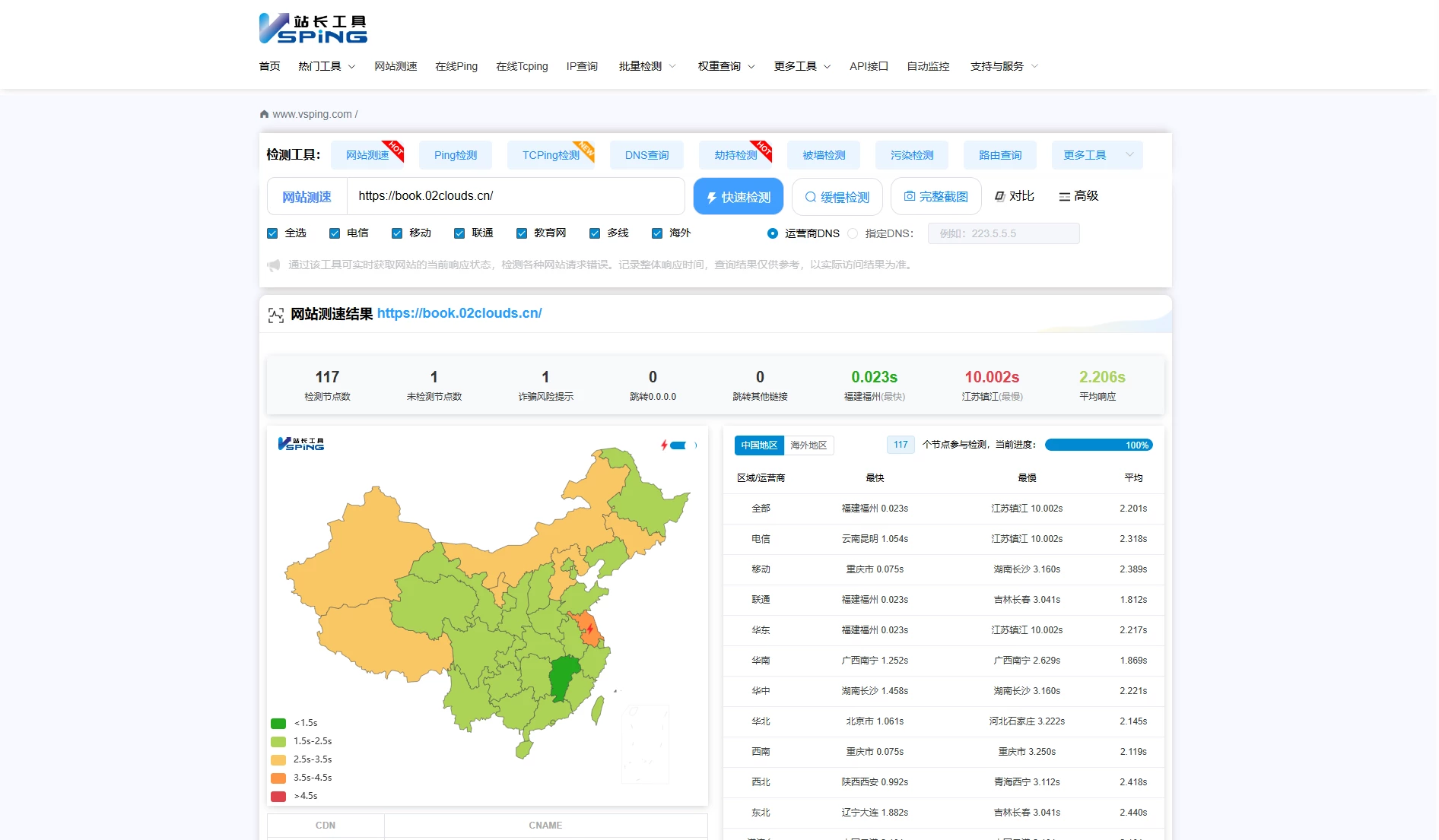Click the scan icon beside 网站测速结果
Image resolution: width=1439 pixels, height=840 pixels.
pos(276,315)
